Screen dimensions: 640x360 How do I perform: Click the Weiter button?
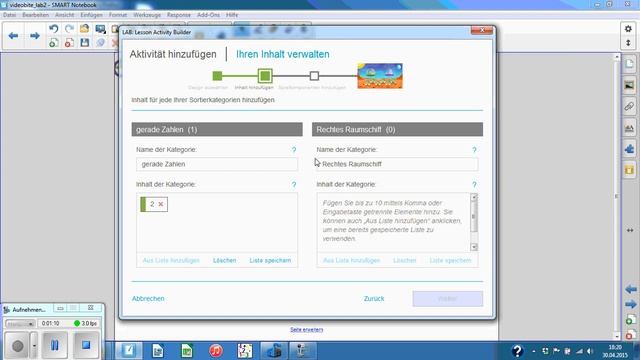[x=448, y=299]
